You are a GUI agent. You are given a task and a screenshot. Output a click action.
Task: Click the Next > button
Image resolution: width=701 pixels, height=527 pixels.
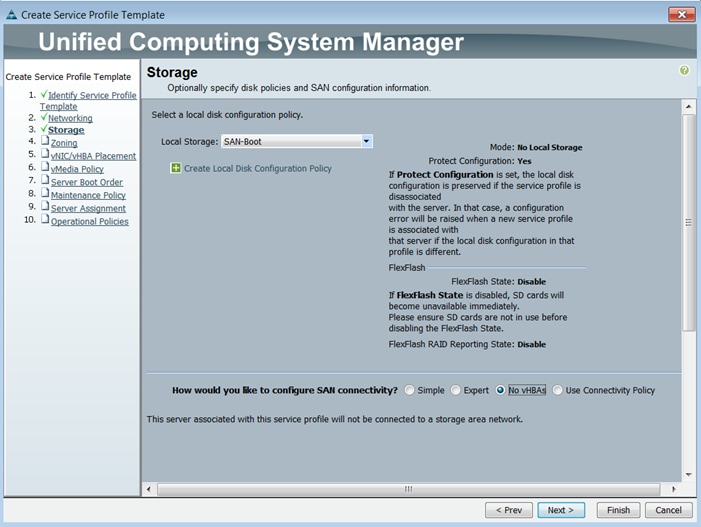tap(561, 510)
